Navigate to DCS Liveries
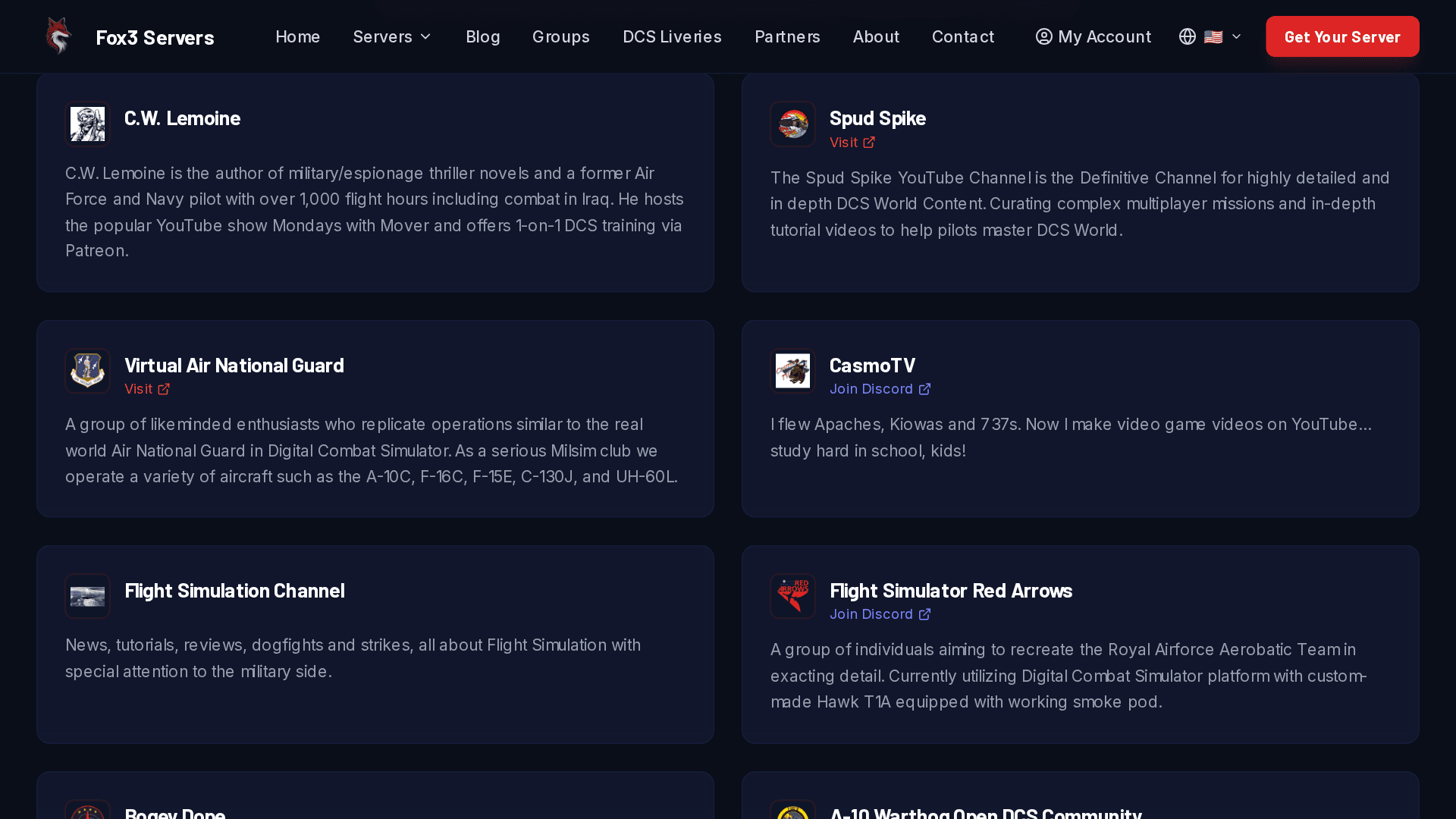The image size is (1456, 819). coord(672,36)
